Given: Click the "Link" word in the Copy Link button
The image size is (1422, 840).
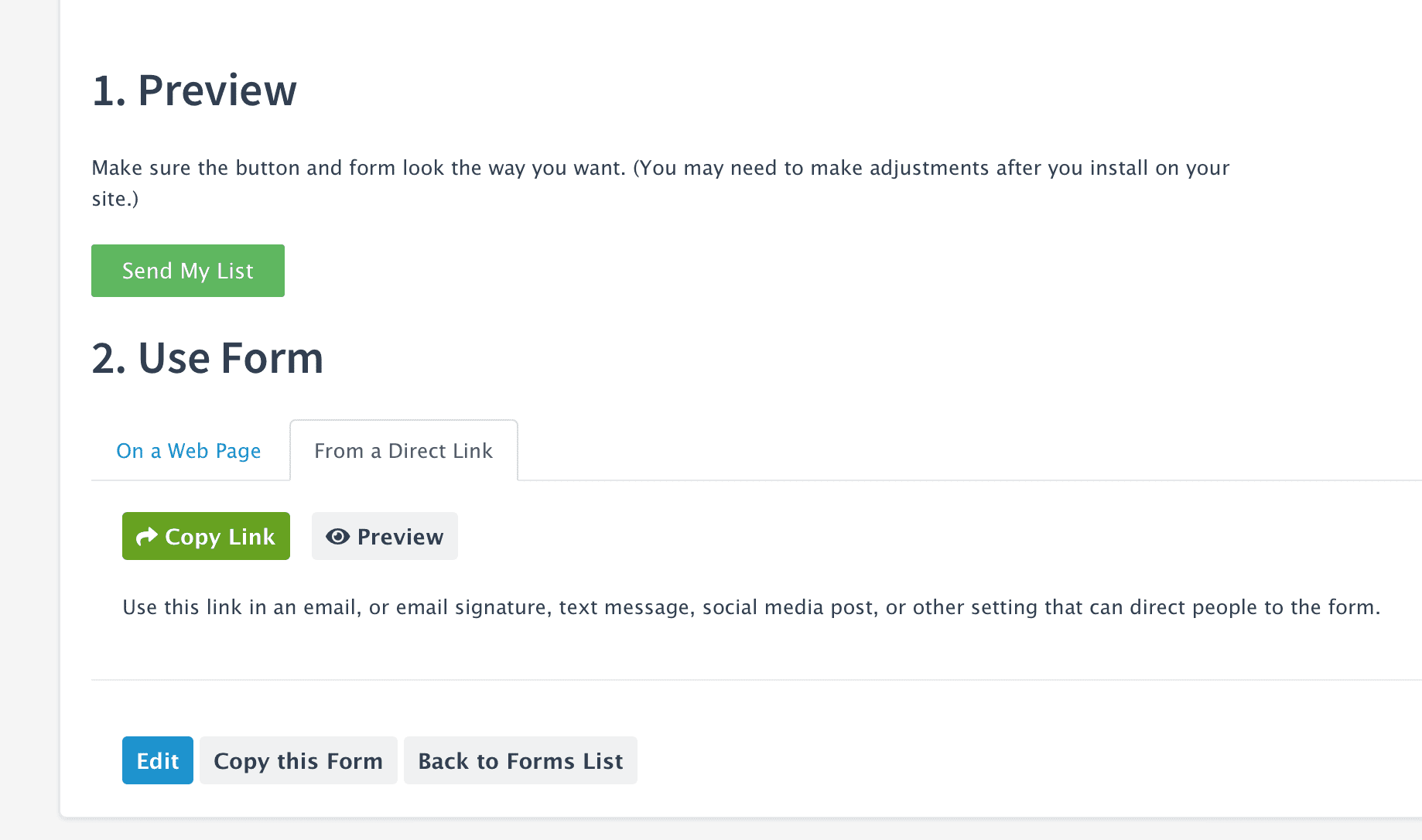Looking at the screenshot, I should [251, 536].
